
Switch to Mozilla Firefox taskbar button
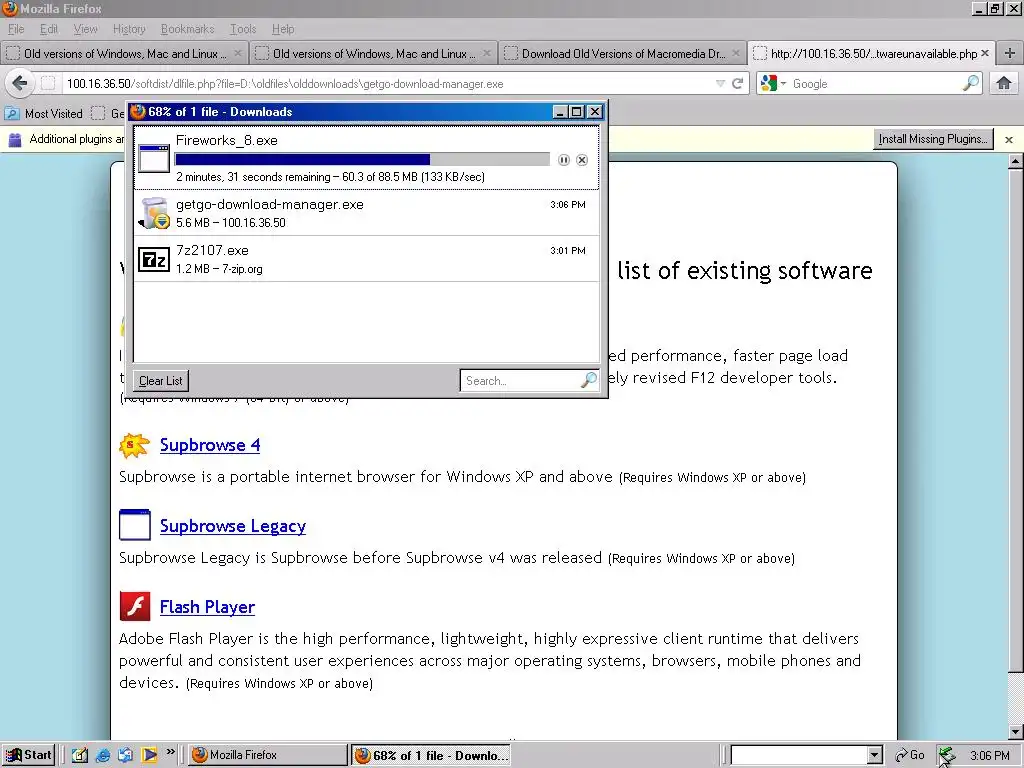point(268,755)
